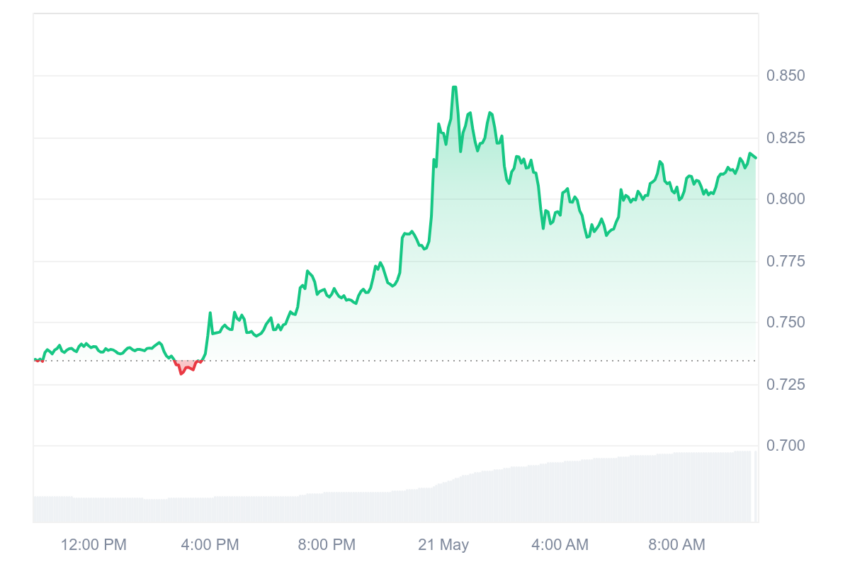Click the 0.850 price axis label
850x567 pixels.
(785, 75)
